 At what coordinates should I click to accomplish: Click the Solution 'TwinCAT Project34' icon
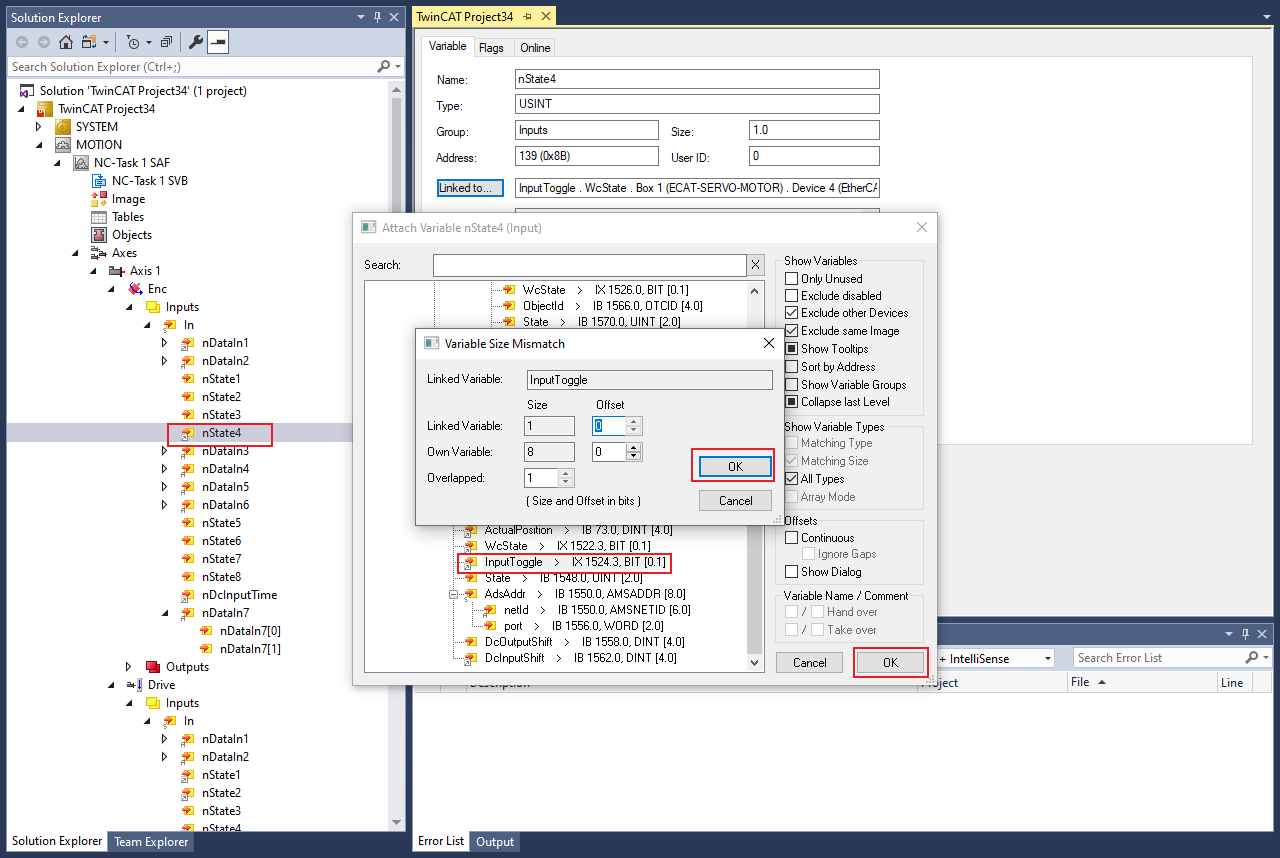(x=27, y=91)
